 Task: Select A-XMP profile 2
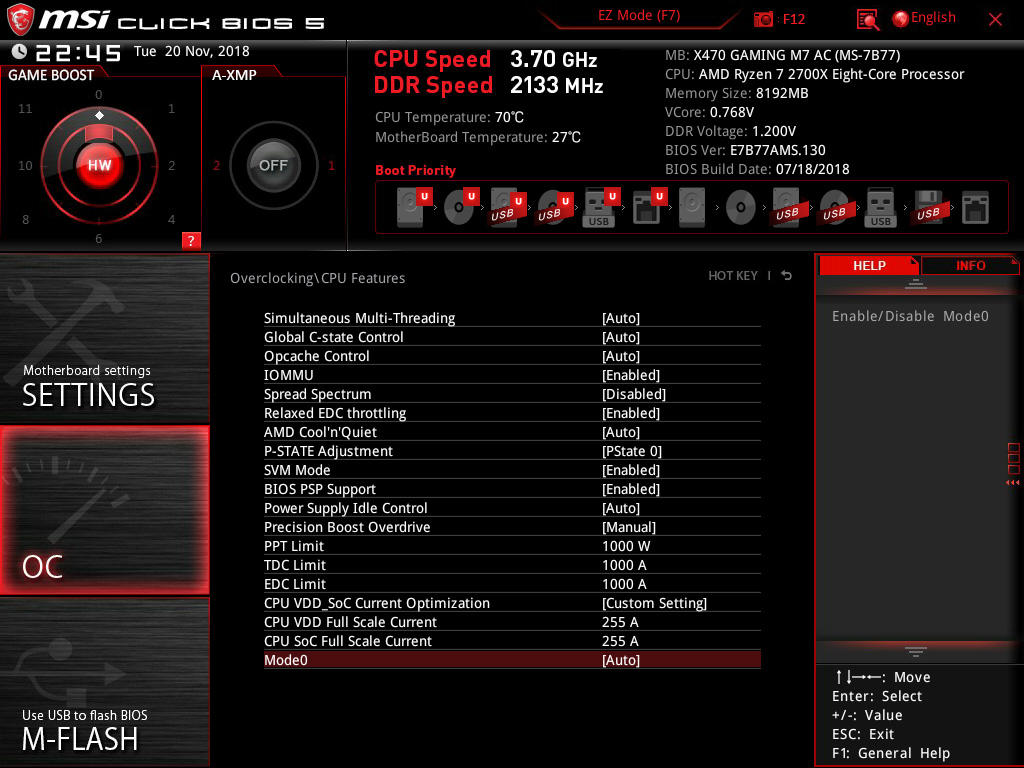click(x=216, y=165)
